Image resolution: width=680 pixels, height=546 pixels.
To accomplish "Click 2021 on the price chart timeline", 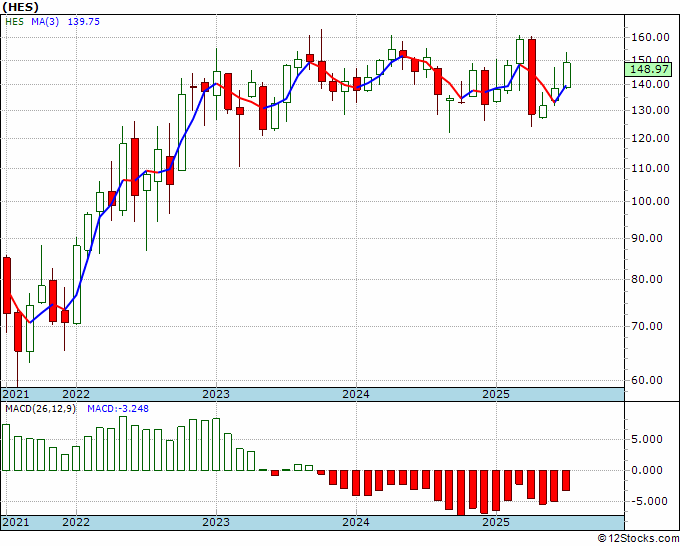I will (x=16, y=394).
